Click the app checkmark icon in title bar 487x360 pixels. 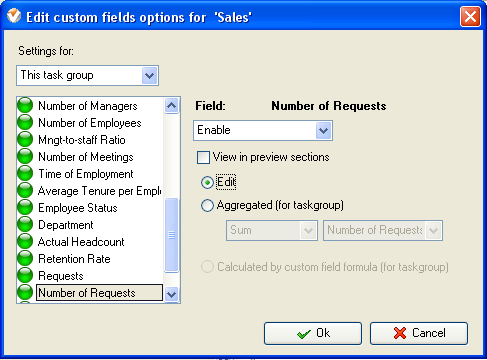tap(14, 16)
